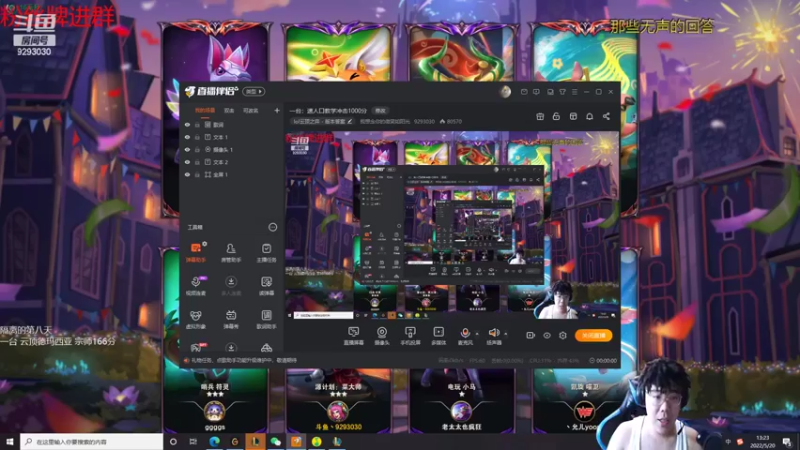Open Microsoft Edge from the taskbar

(214, 441)
